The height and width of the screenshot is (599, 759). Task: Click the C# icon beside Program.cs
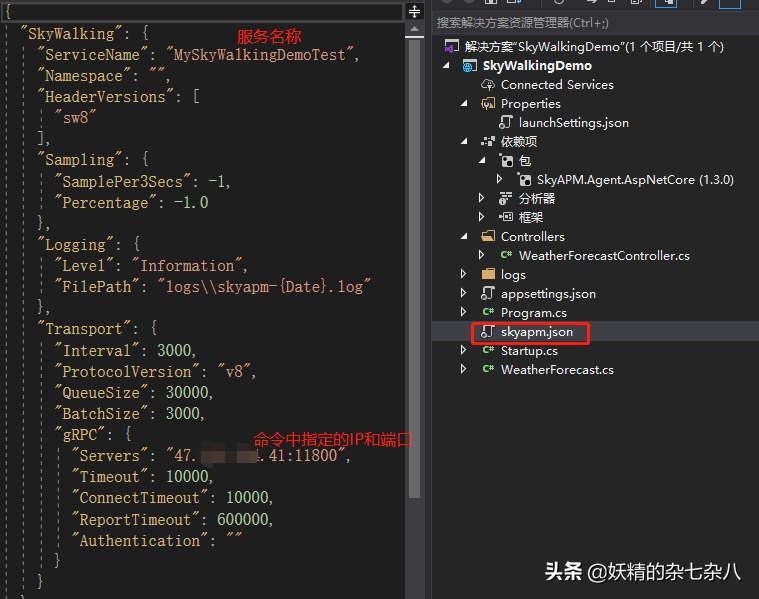coord(488,312)
